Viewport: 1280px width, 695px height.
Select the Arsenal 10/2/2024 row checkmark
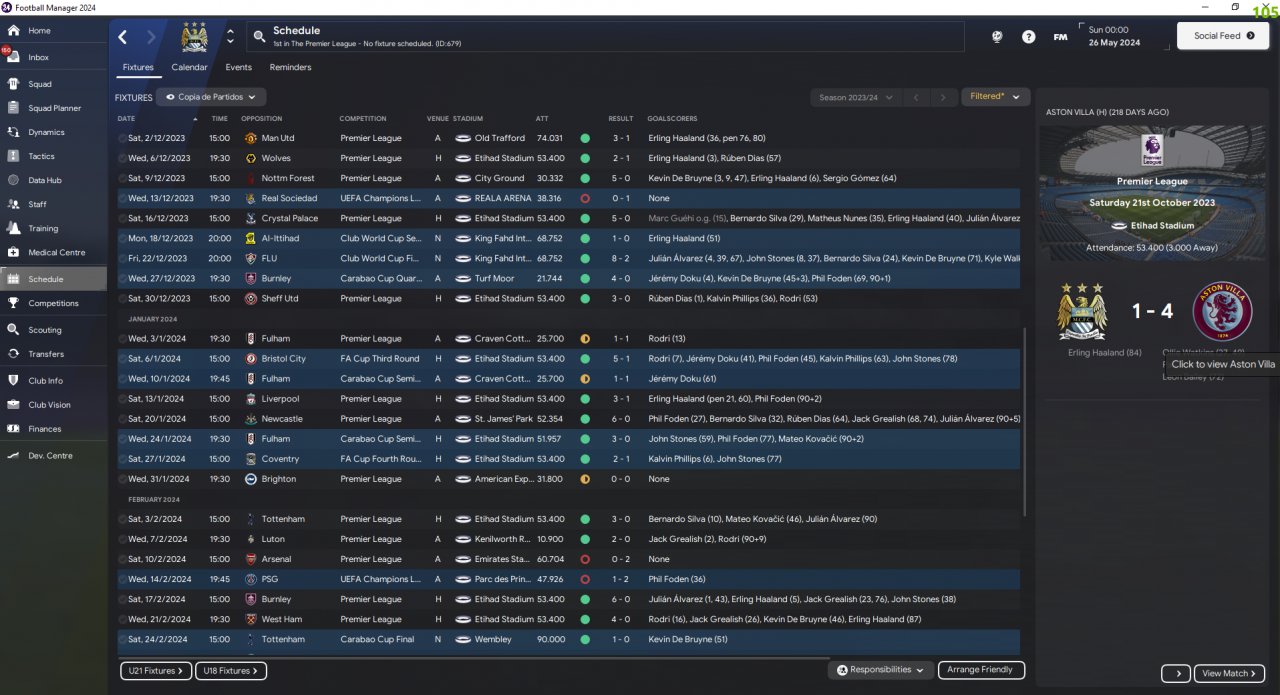122,559
